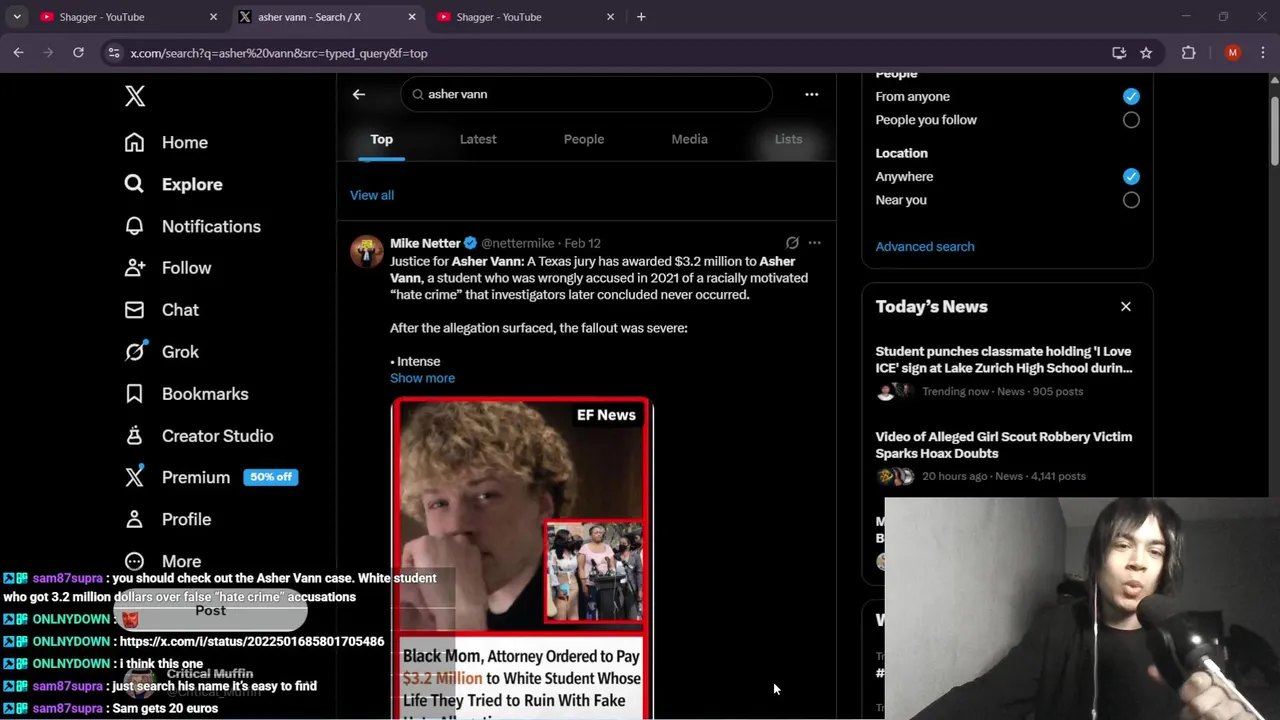
Task: Select Near you location option
Action: coord(1131,200)
